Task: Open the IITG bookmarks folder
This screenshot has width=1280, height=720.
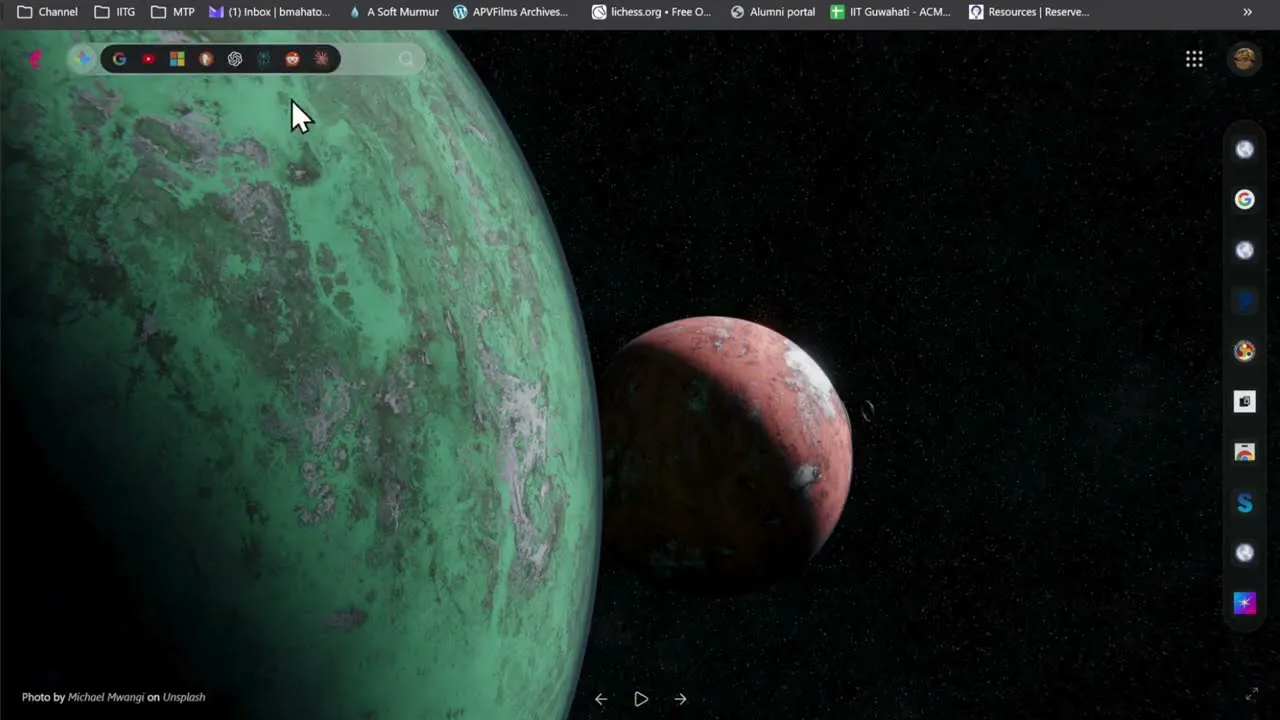Action: [x=115, y=12]
